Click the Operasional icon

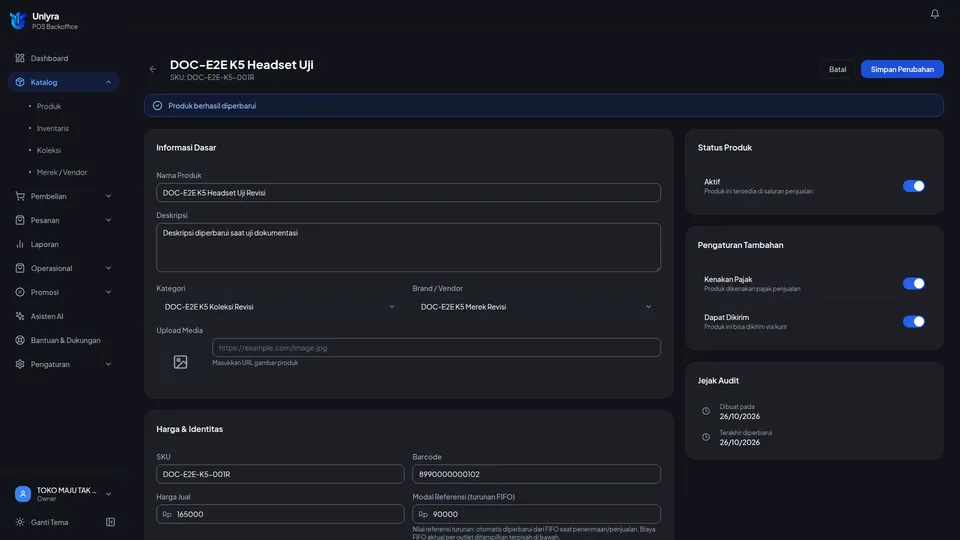pos(20,268)
